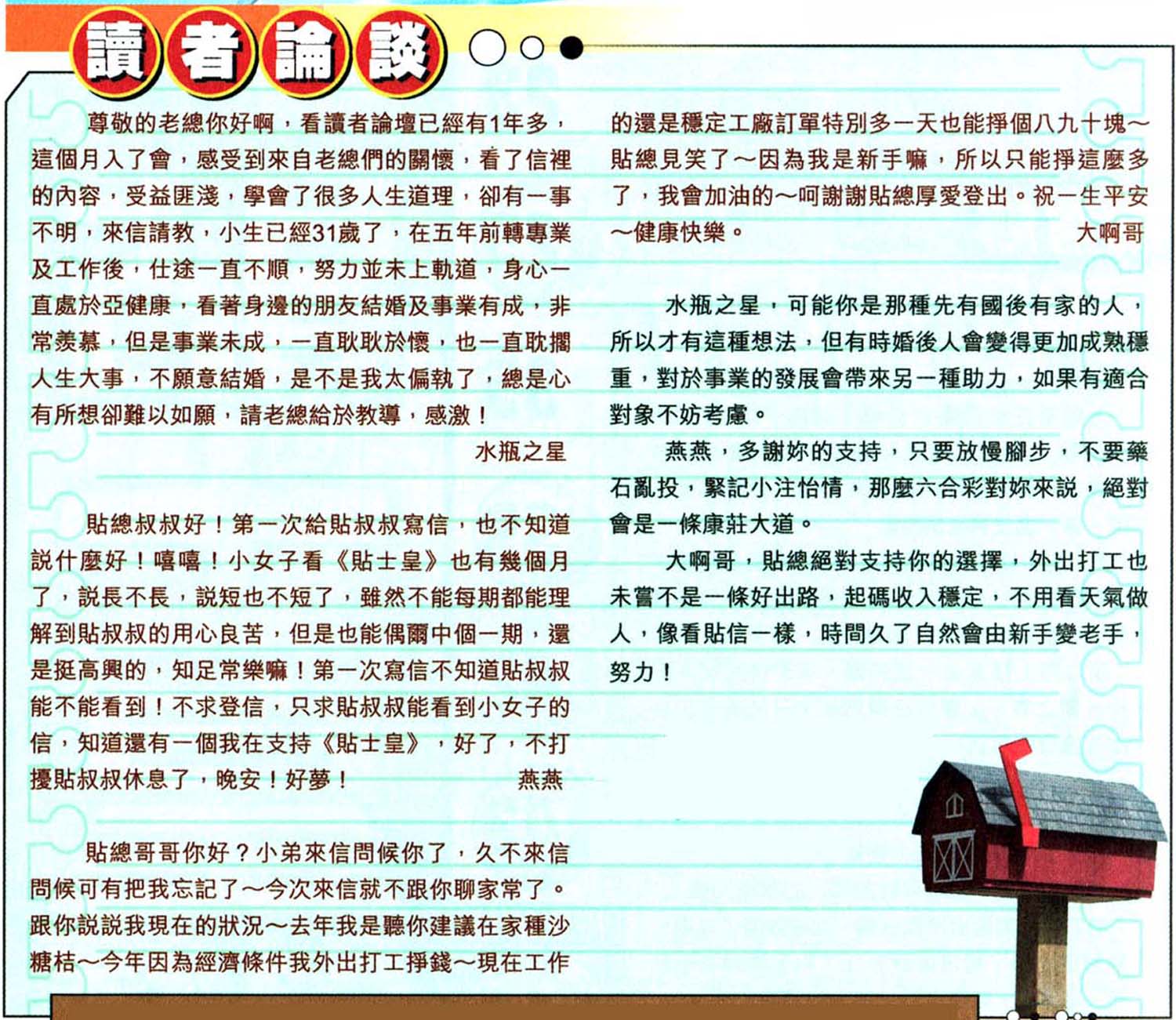Select the closing text "努力!"
This screenshot has width=1176, height=1020.
point(641,672)
